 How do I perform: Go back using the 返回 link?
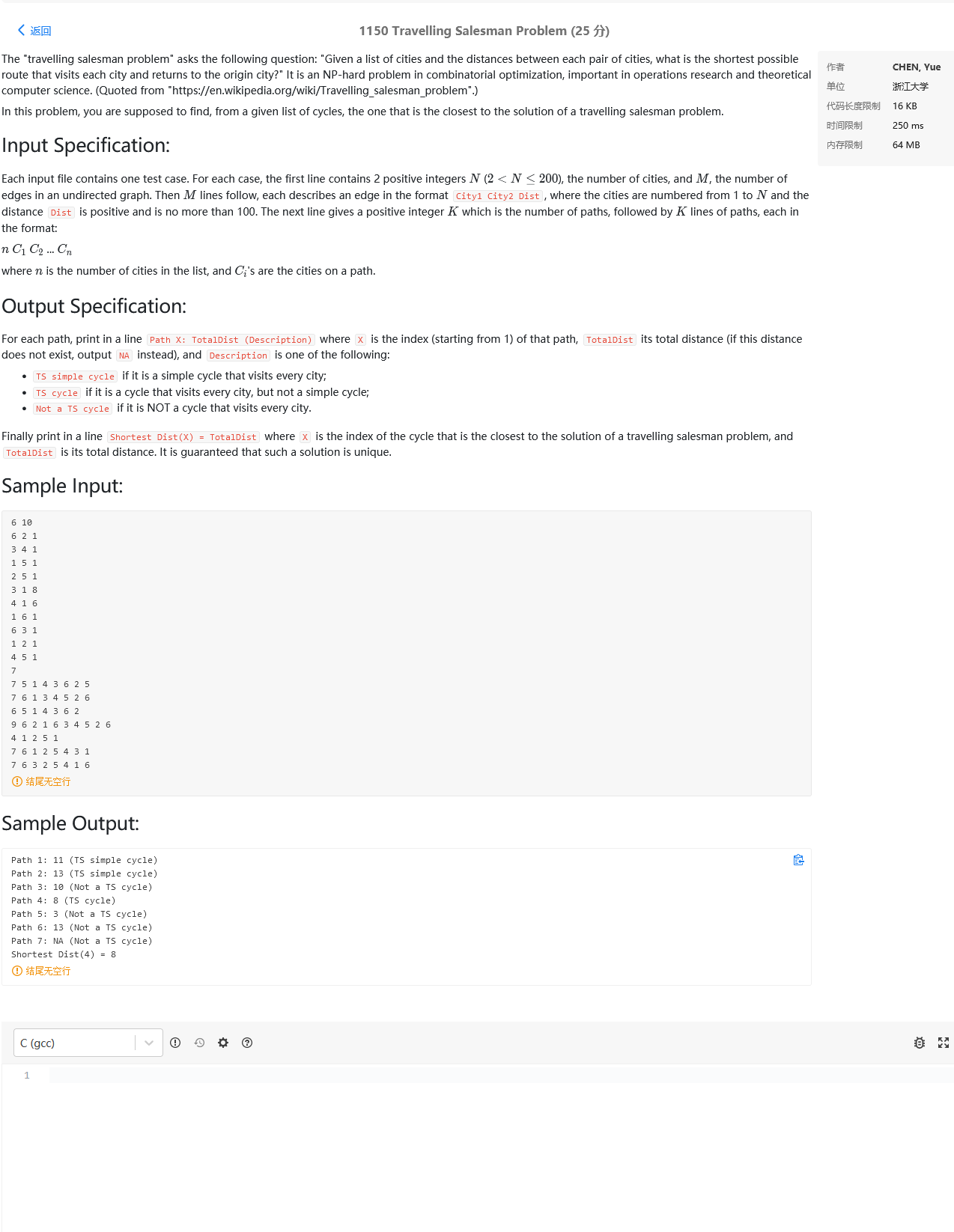(x=34, y=31)
